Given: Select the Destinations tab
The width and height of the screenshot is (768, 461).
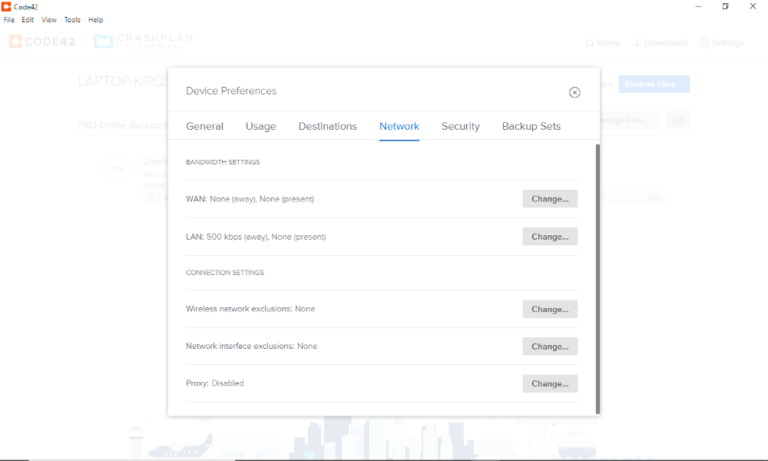Looking at the screenshot, I should [328, 126].
